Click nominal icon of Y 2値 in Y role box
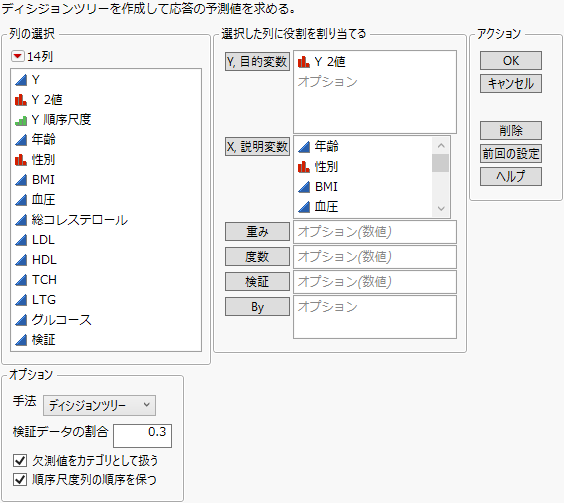This screenshot has width=564, height=503. (x=304, y=62)
